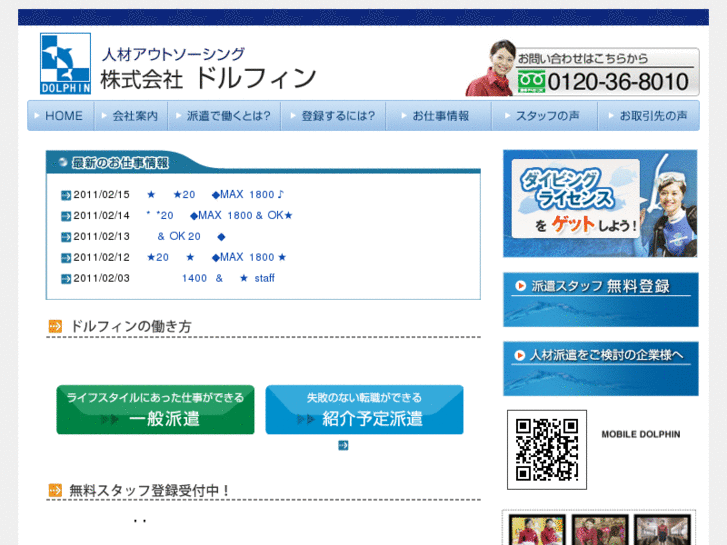727x545 pixels.
Task: Click arrow icon beside 2011/02/03 entry
Action: pos(66,279)
